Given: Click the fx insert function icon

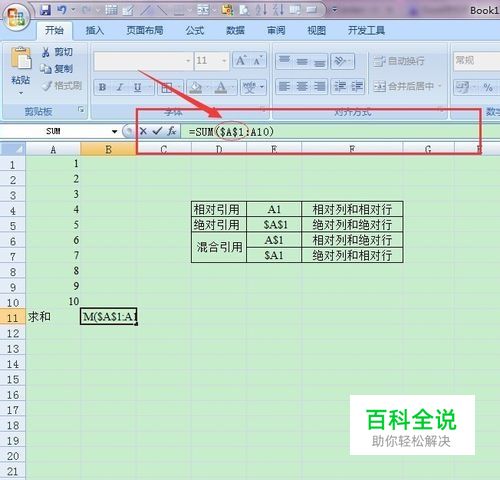Looking at the screenshot, I should coord(172,131).
